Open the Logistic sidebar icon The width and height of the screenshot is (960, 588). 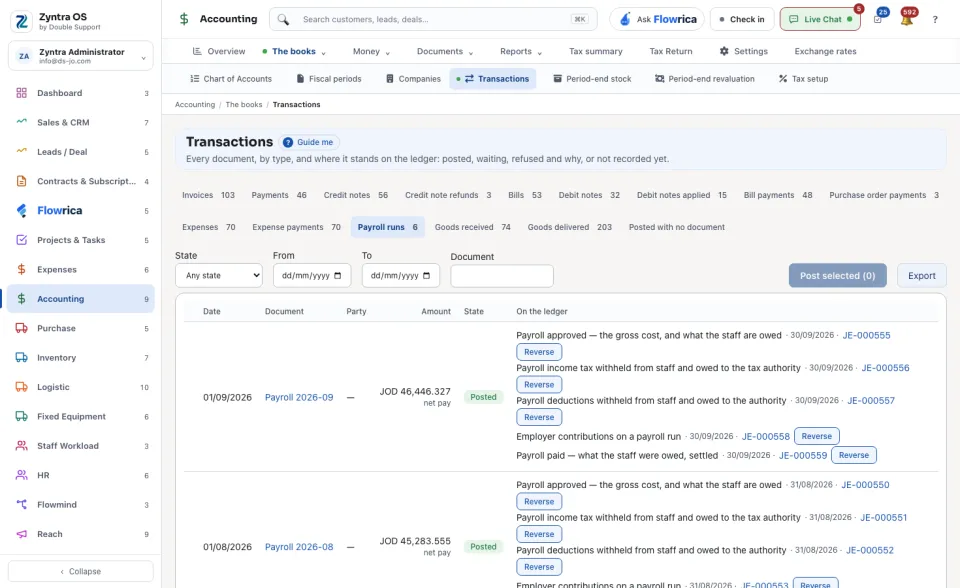tap(21, 386)
